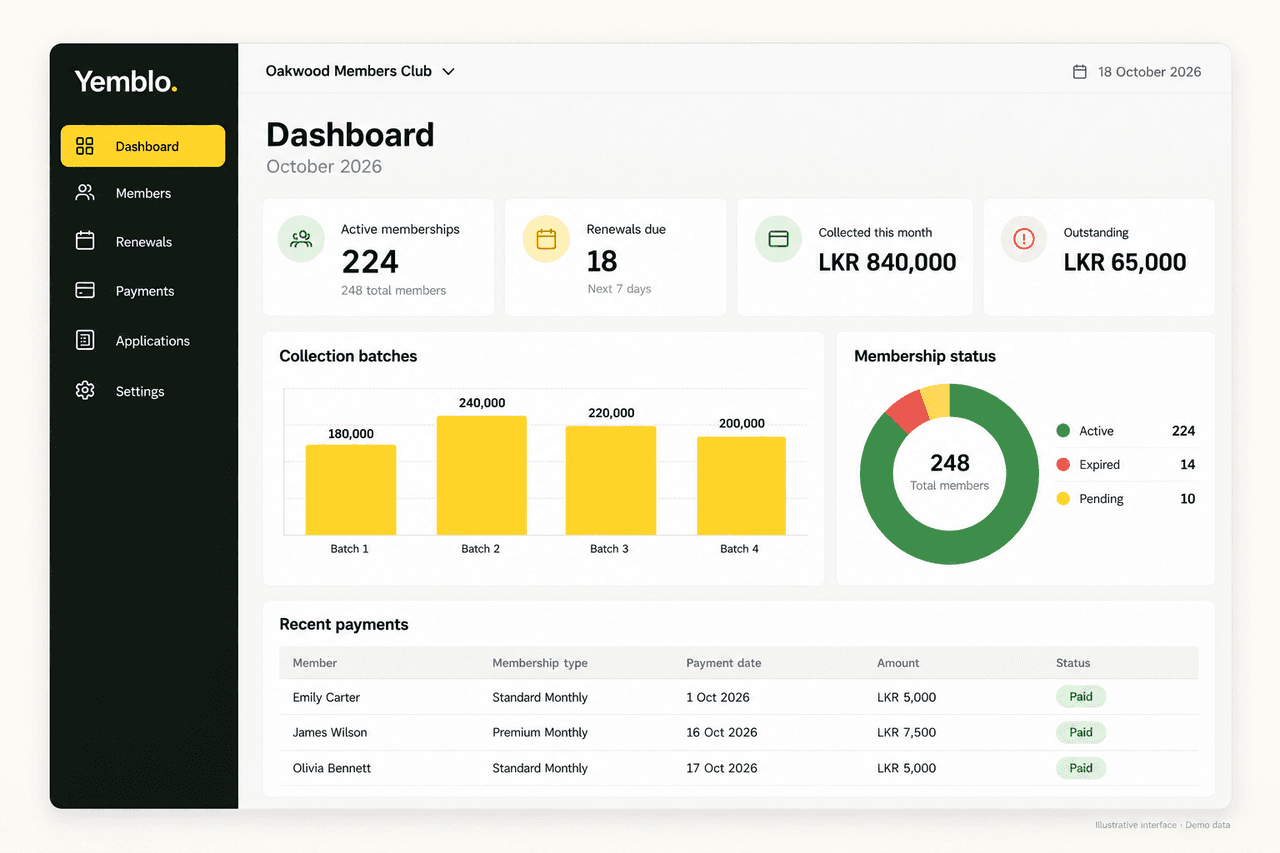The width and height of the screenshot is (1280, 853).
Task: Click the Batch 4 bar in chart
Action: [741, 486]
